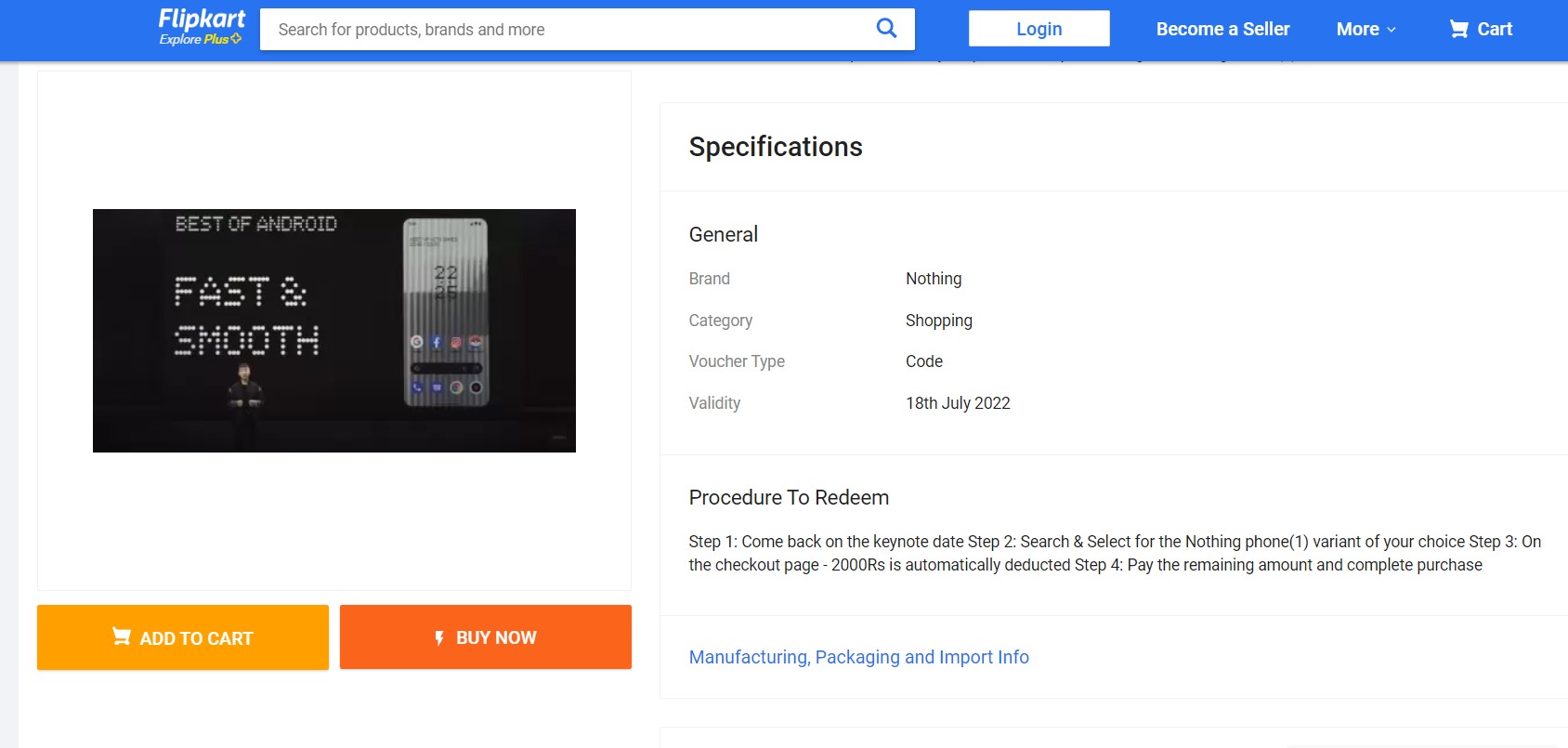
Task: Click the search magnifier icon
Action: [887, 29]
